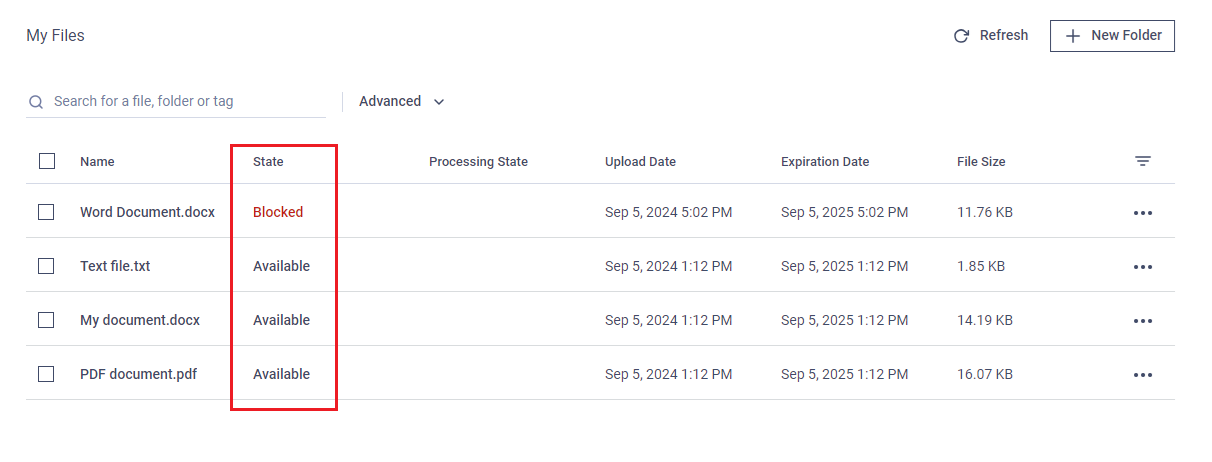The width and height of the screenshot is (1212, 462).
Task: Select the Text file.txt checkbox
Action: (46, 266)
